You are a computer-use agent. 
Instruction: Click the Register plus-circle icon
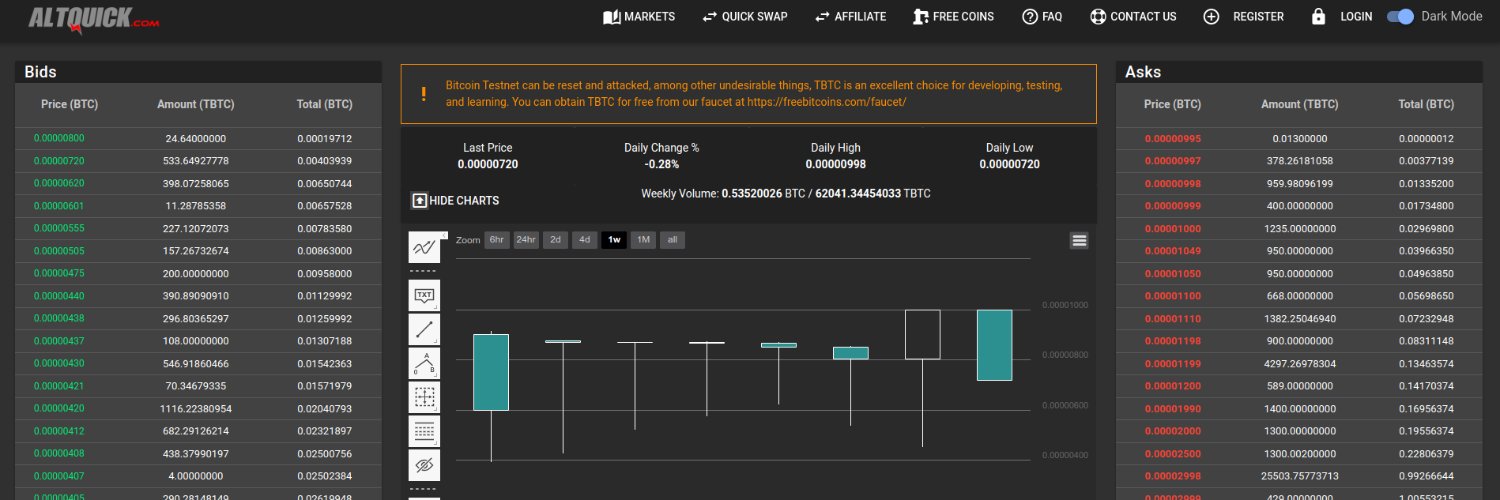click(1211, 17)
